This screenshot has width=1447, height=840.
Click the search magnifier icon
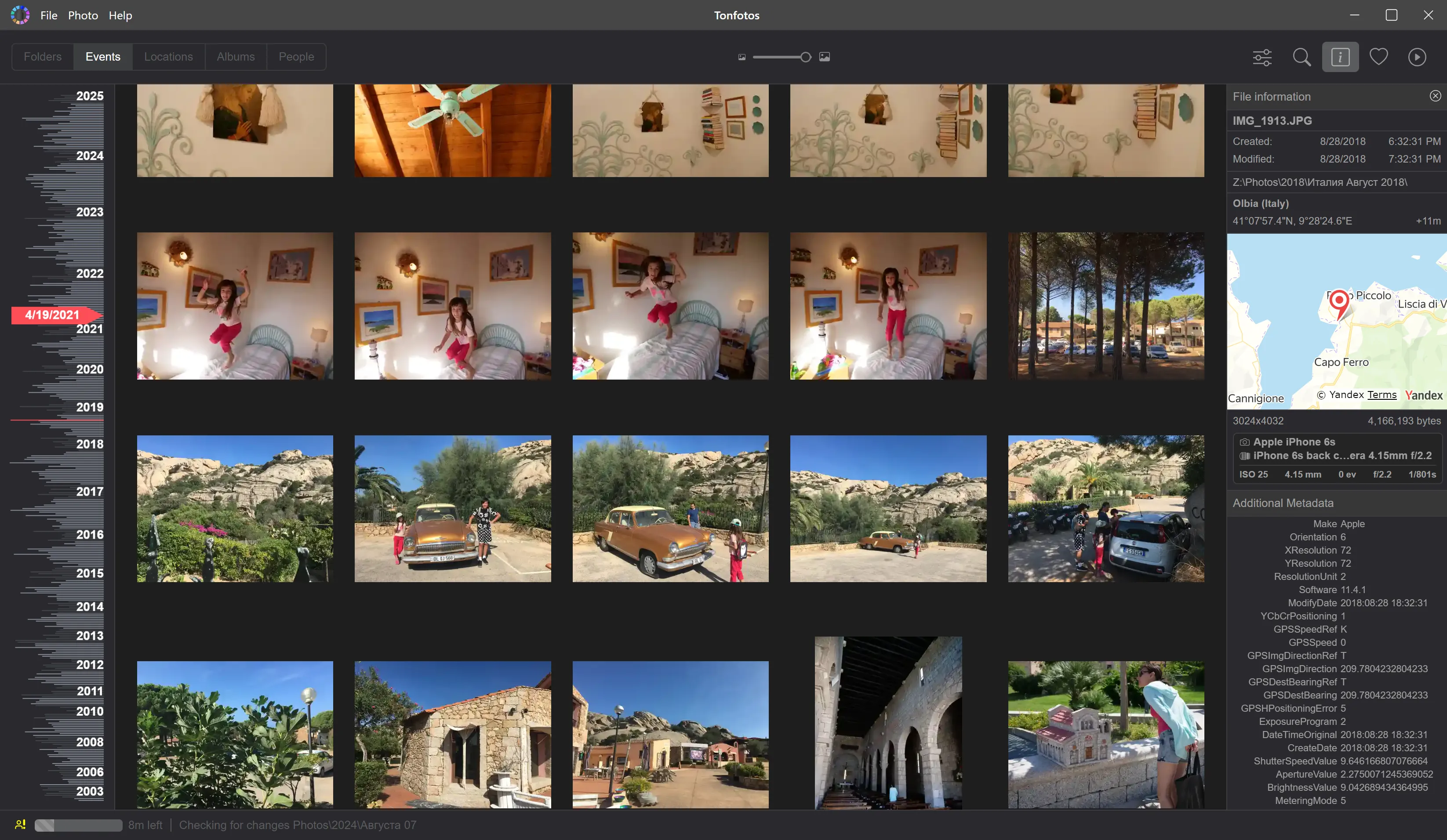(x=1301, y=57)
